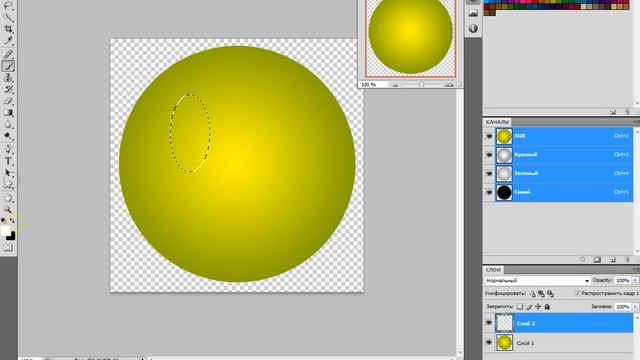Load channel as selection icon
The image size is (640, 360).
pyautogui.click(x=582, y=260)
